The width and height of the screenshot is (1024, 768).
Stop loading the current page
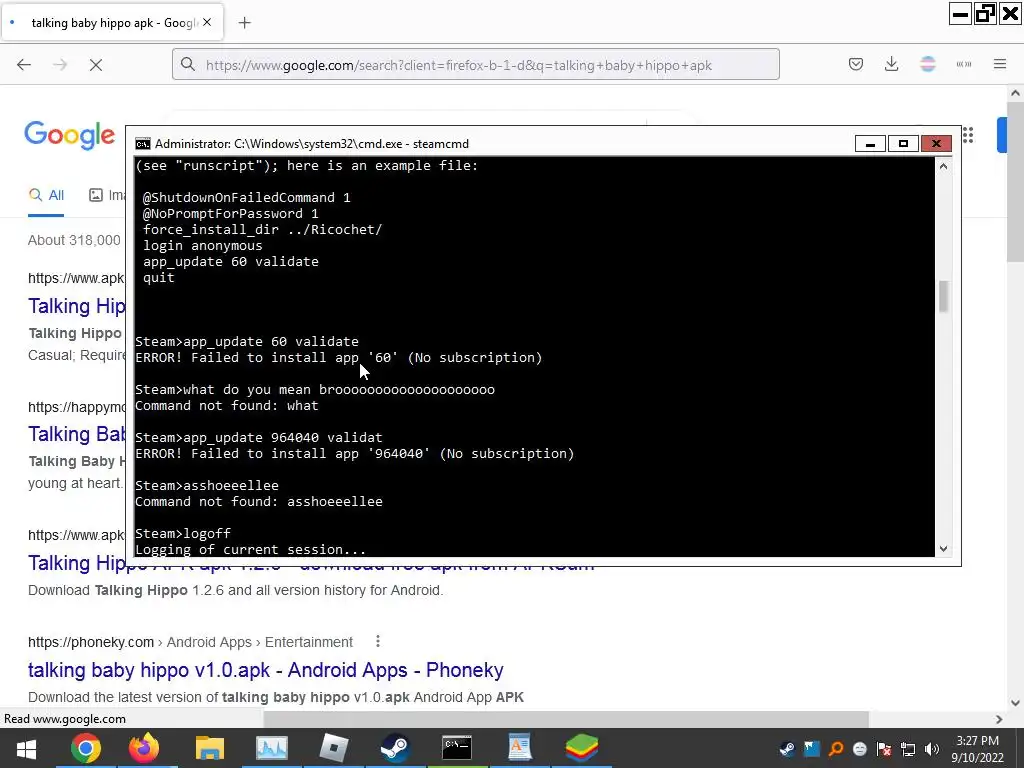pos(96,65)
